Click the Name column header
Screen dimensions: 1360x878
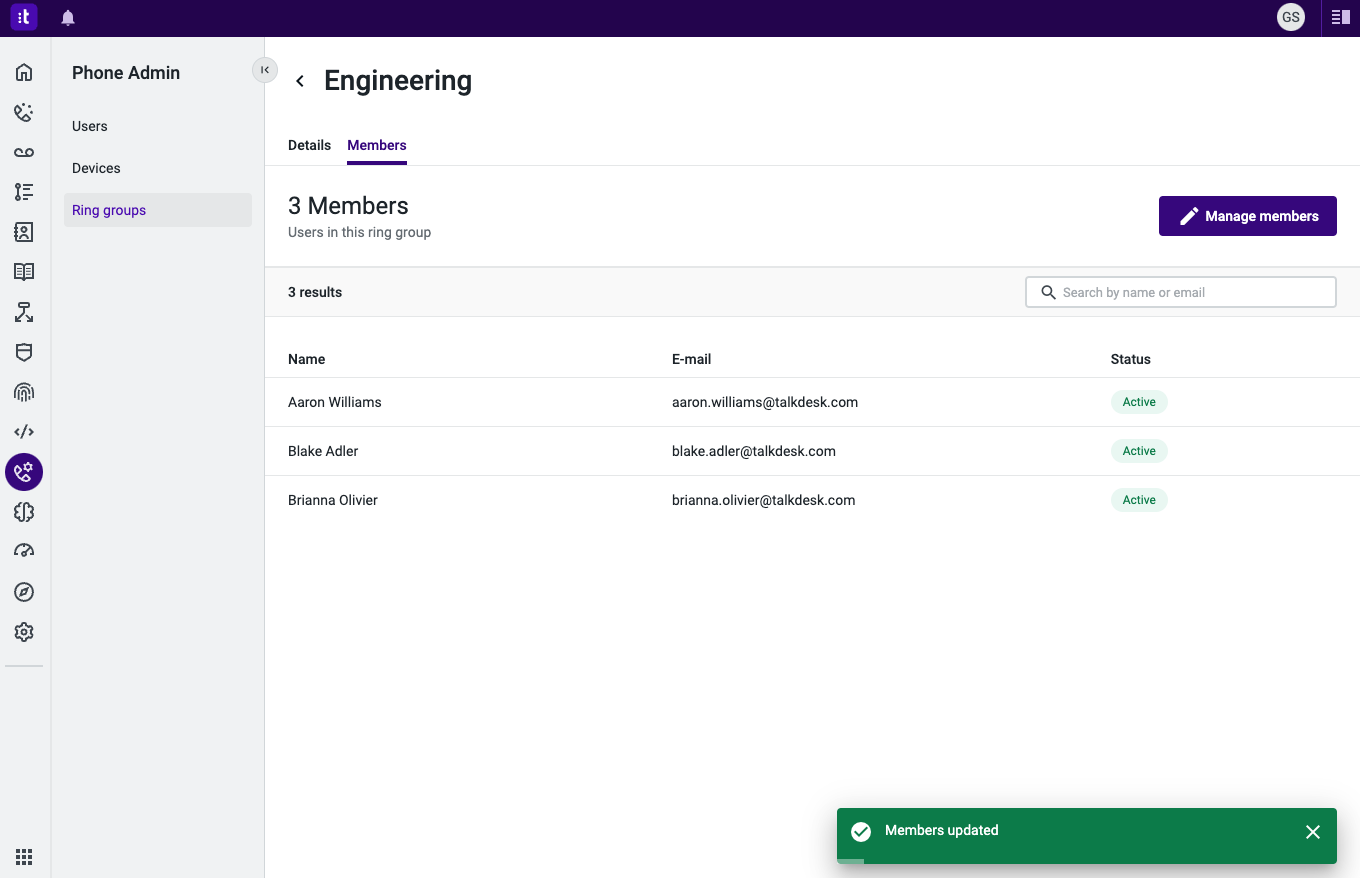click(x=306, y=359)
